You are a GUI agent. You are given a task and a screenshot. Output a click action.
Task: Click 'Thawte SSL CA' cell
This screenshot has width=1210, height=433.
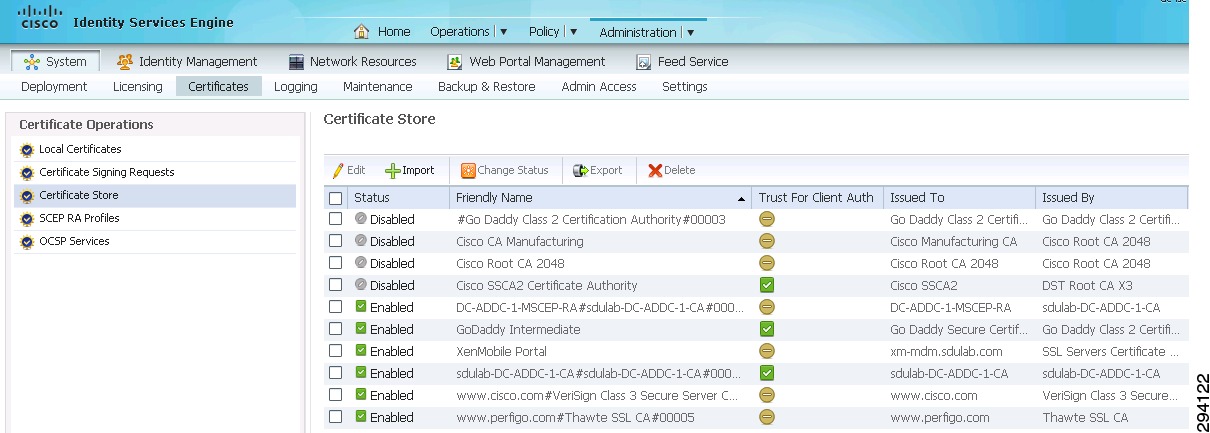1085,418
